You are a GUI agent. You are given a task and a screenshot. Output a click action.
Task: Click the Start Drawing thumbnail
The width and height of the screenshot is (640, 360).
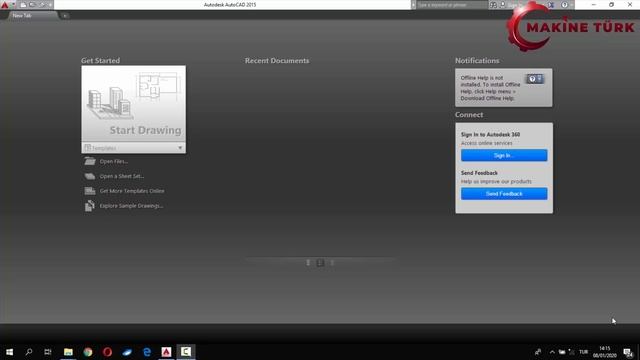point(133,103)
